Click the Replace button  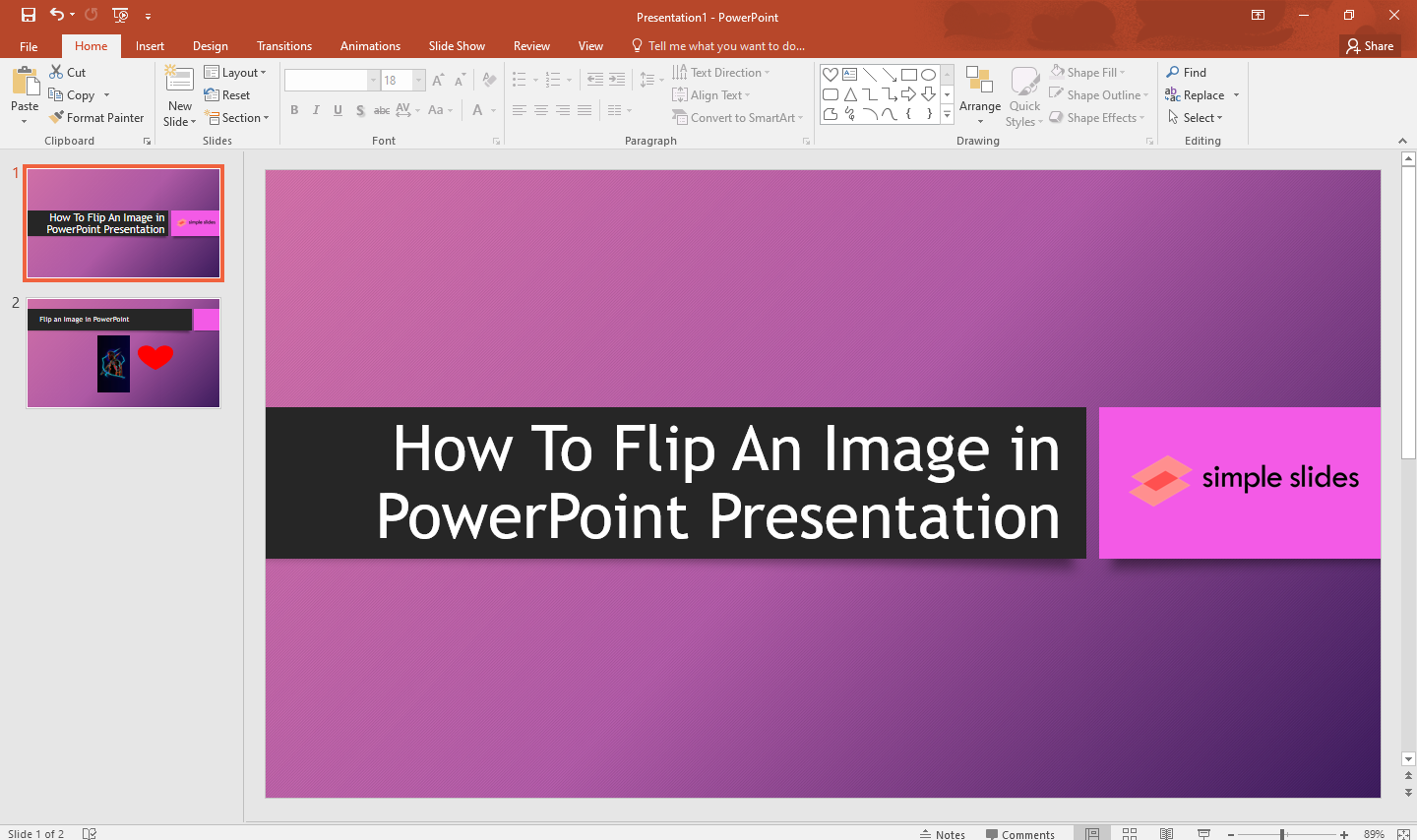(1201, 94)
